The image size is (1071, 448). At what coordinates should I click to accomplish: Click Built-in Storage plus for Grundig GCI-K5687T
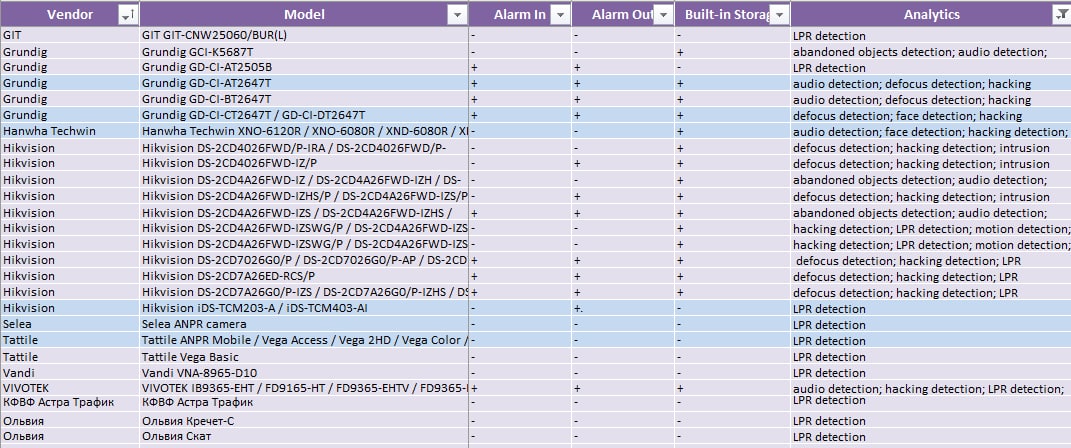[732, 51]
